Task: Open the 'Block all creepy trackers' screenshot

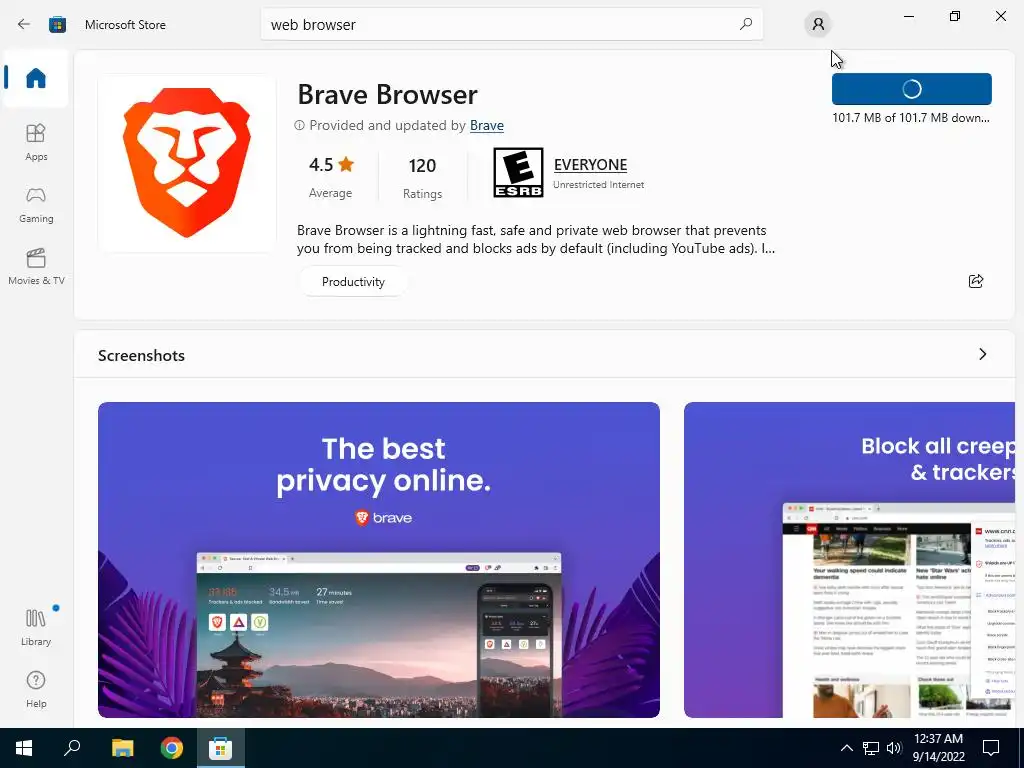Action: 849,560
